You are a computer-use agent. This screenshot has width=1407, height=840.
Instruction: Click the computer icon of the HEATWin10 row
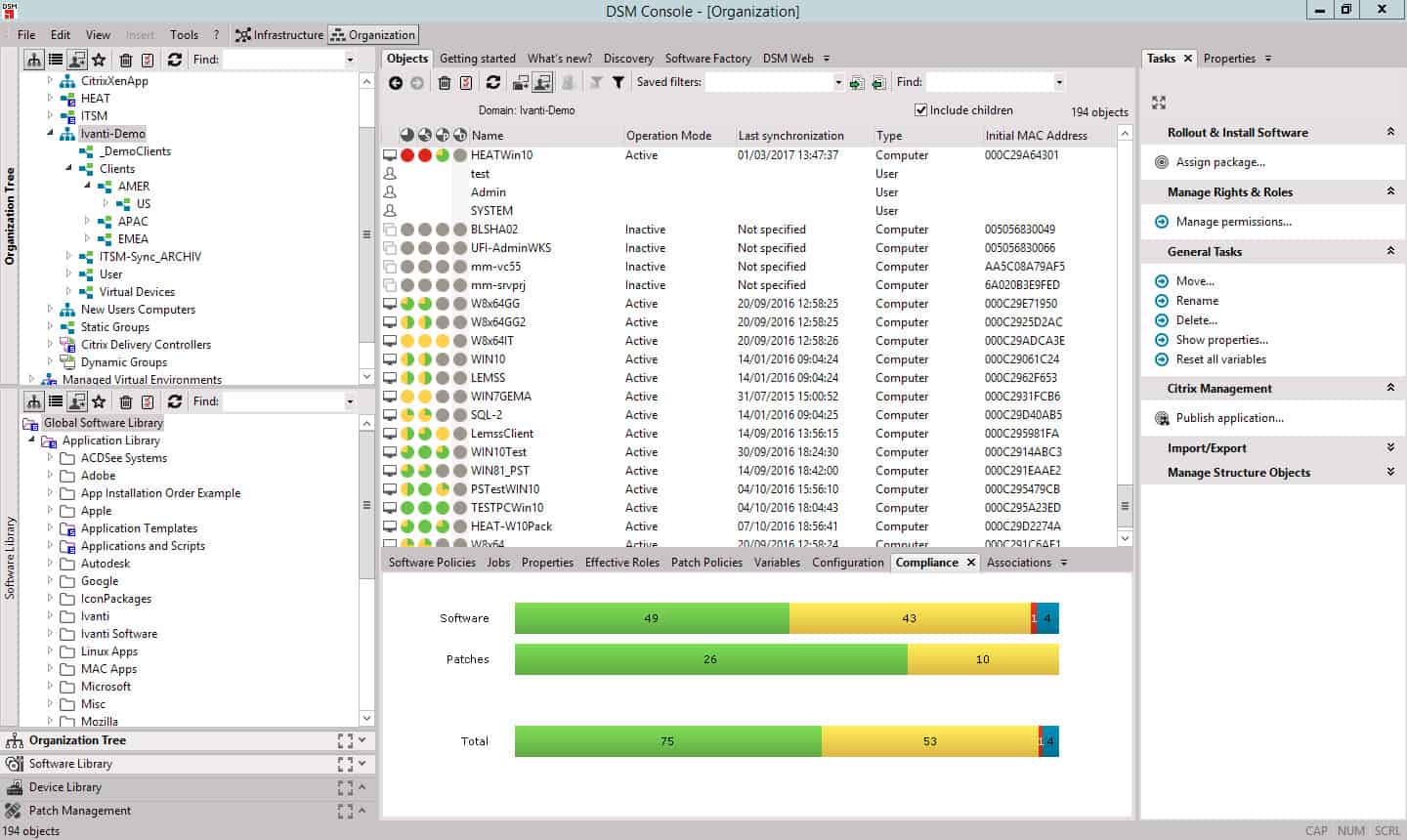[390, 155]
